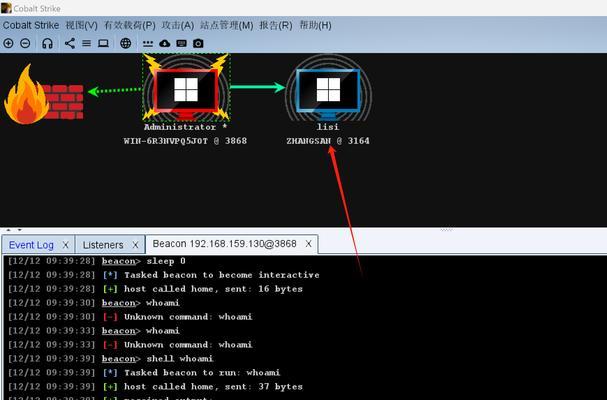This screenshot has width=607, height=400.
Task: Click the connect to team server plus icon
Action: [8, 43]
